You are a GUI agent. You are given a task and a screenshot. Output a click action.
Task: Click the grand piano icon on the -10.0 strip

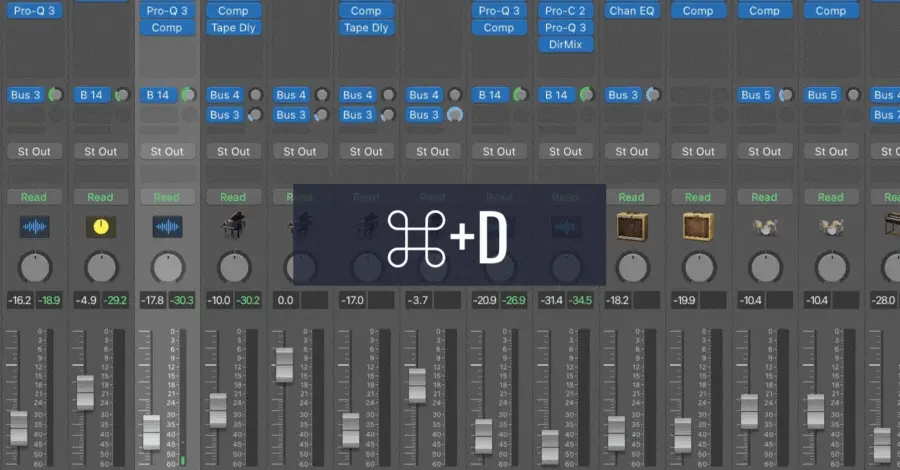(x=234, y=226)
